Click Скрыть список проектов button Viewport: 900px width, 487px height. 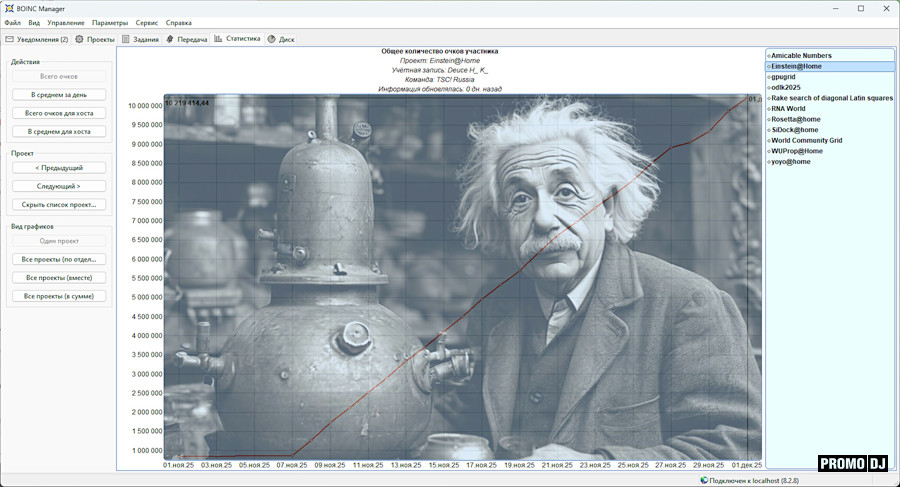click(x=58, y=204)
